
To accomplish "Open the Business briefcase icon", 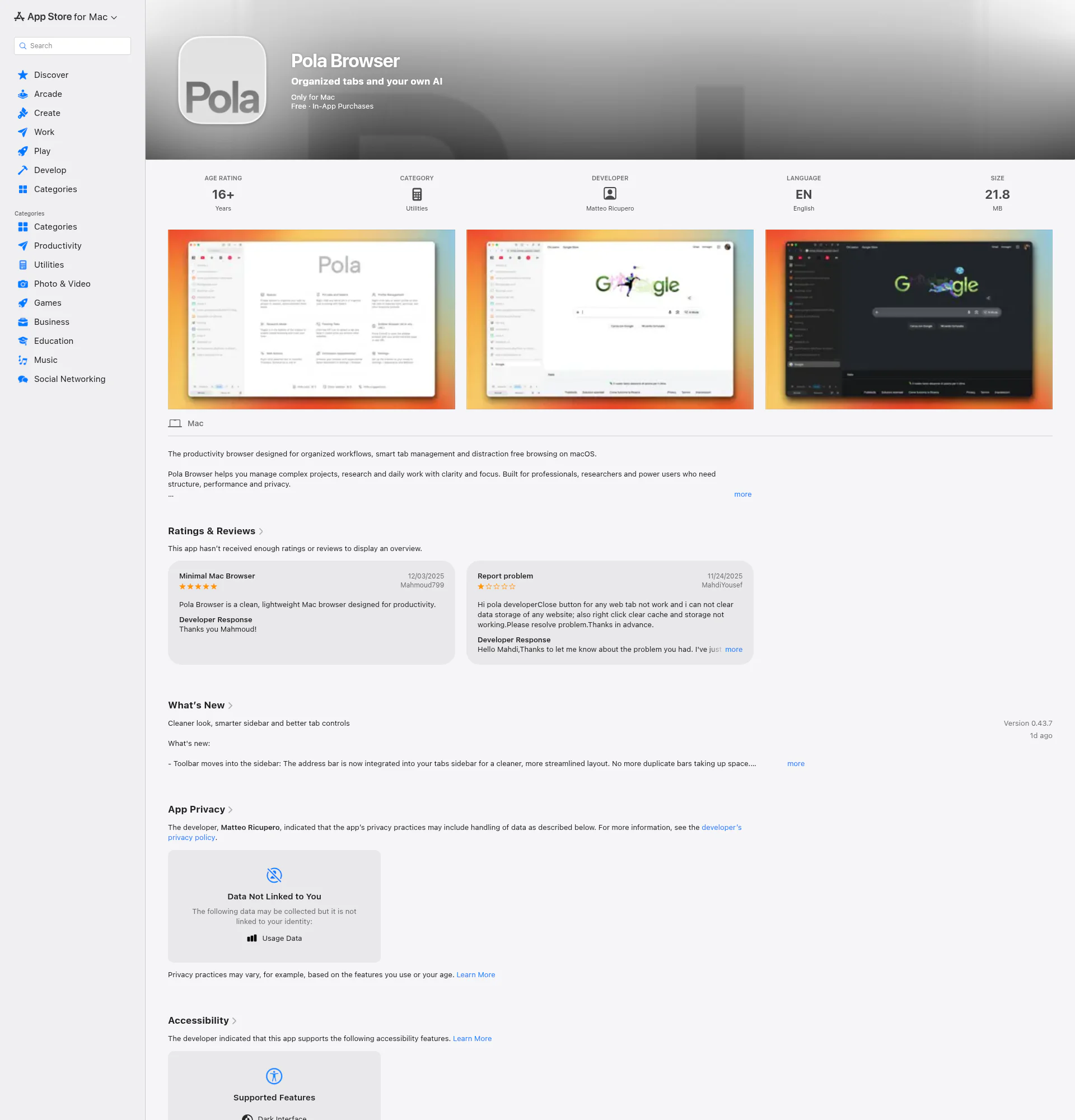I will click(23, 321).
